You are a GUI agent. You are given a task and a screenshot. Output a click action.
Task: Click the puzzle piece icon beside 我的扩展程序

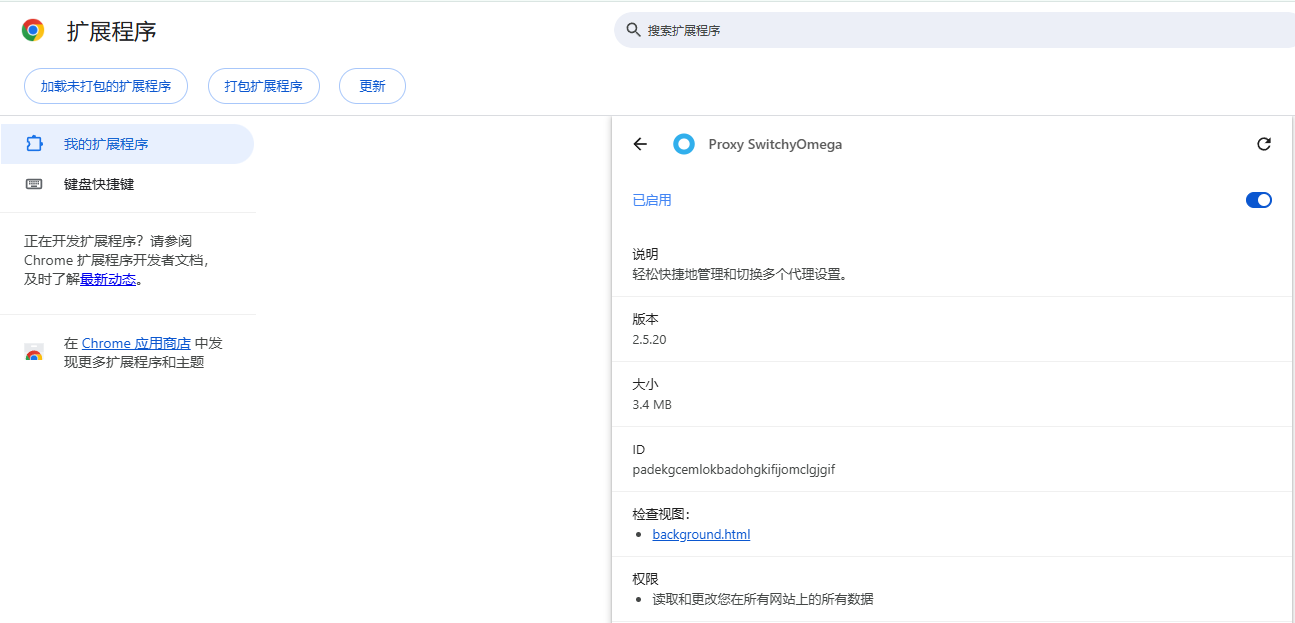(x=35, y=144)
